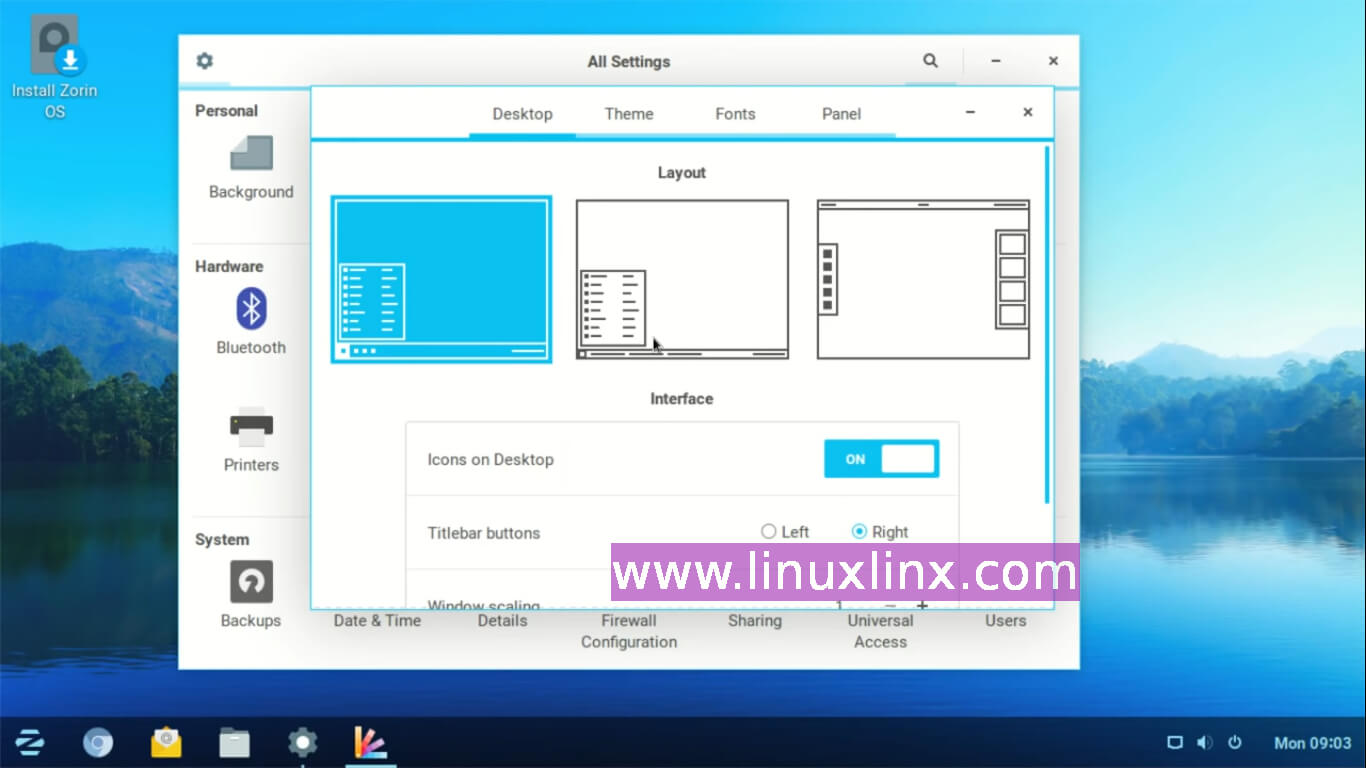1366x768 pixels.
Task: Switch to the Fonts tab
Action: coord(735,114)
